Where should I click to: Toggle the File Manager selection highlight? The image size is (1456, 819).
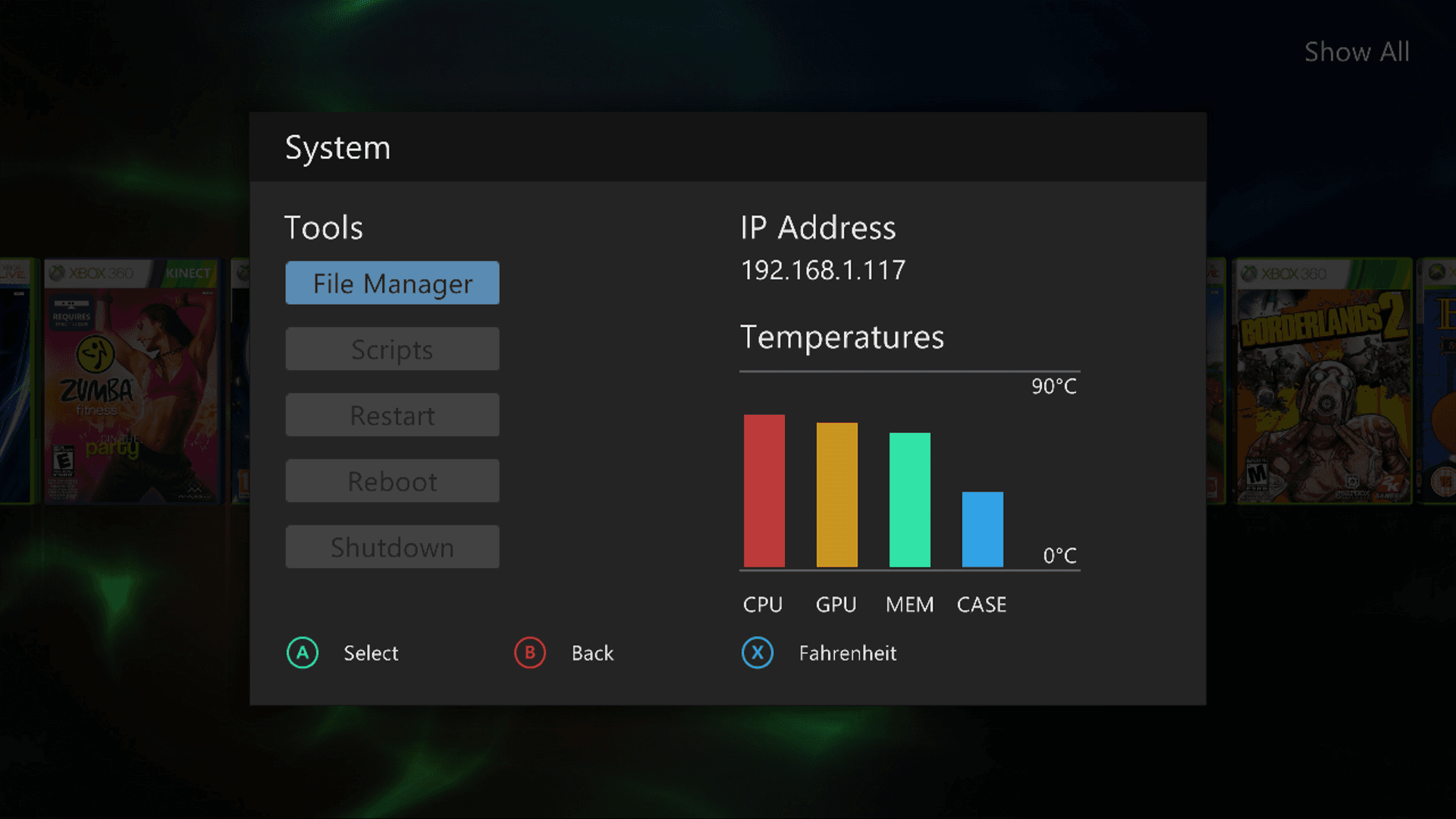coord(392,283)
